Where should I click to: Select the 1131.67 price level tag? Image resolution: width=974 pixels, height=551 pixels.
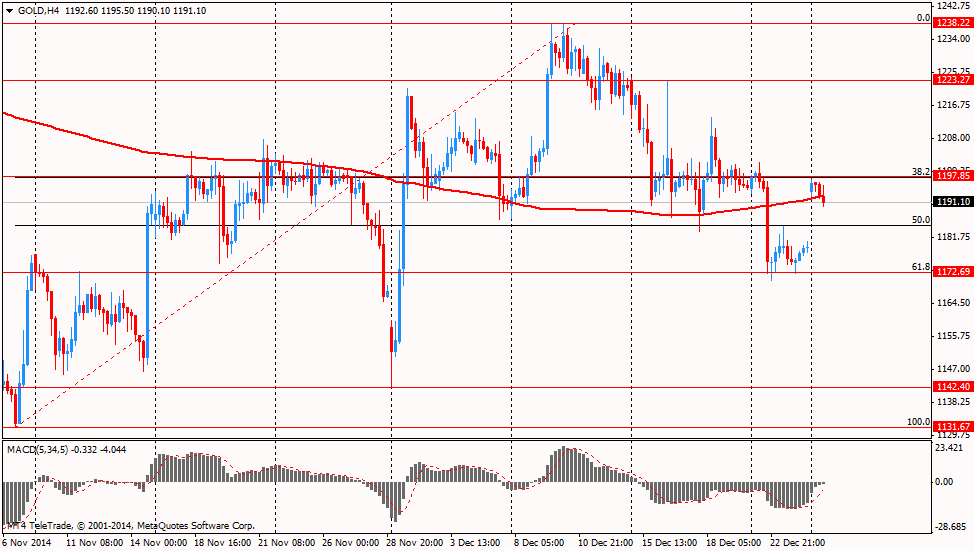(953, 427)
